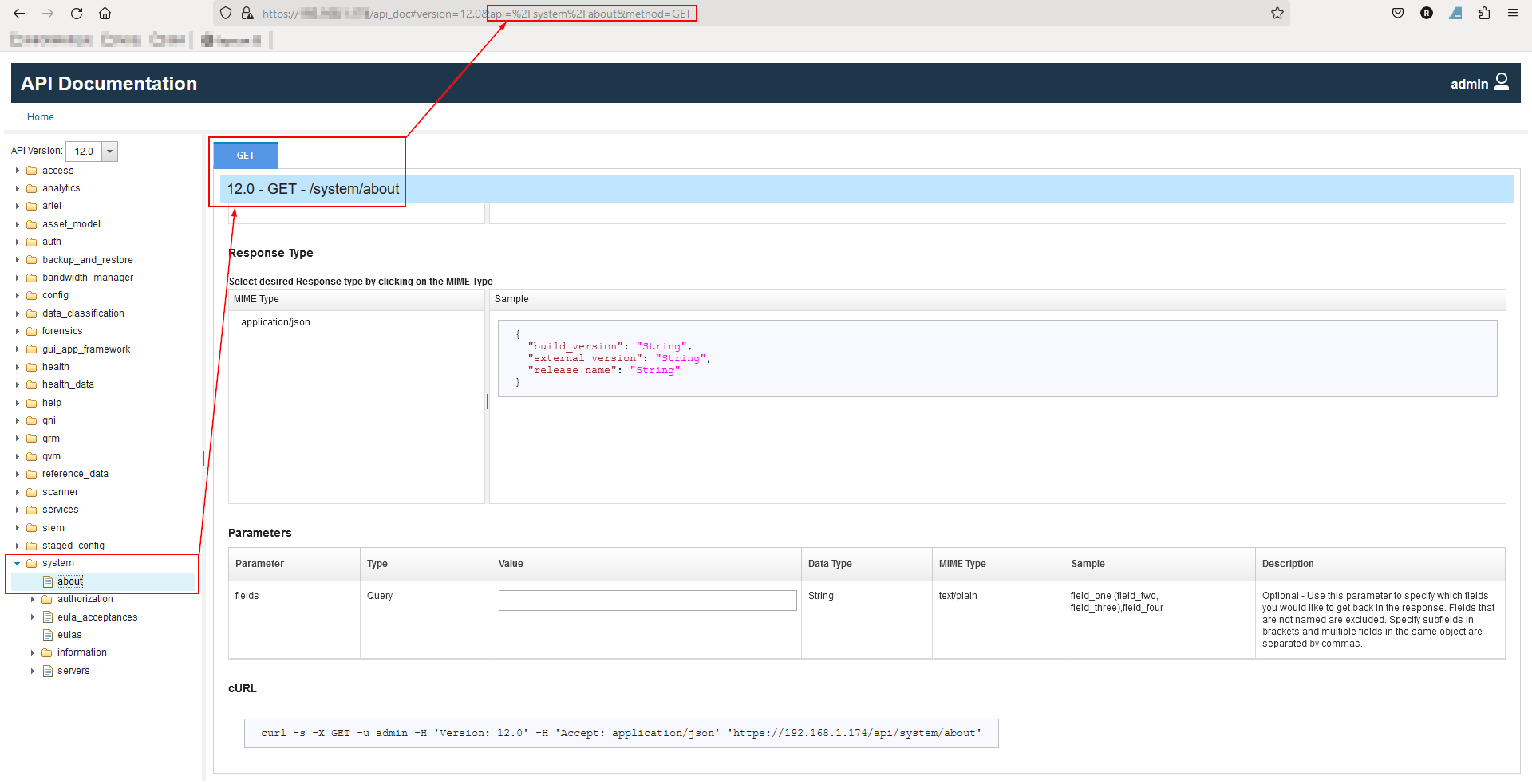This screenshot has width=1532, height=784.
Task: Click the browser address bar
Action: coord(750,14)
